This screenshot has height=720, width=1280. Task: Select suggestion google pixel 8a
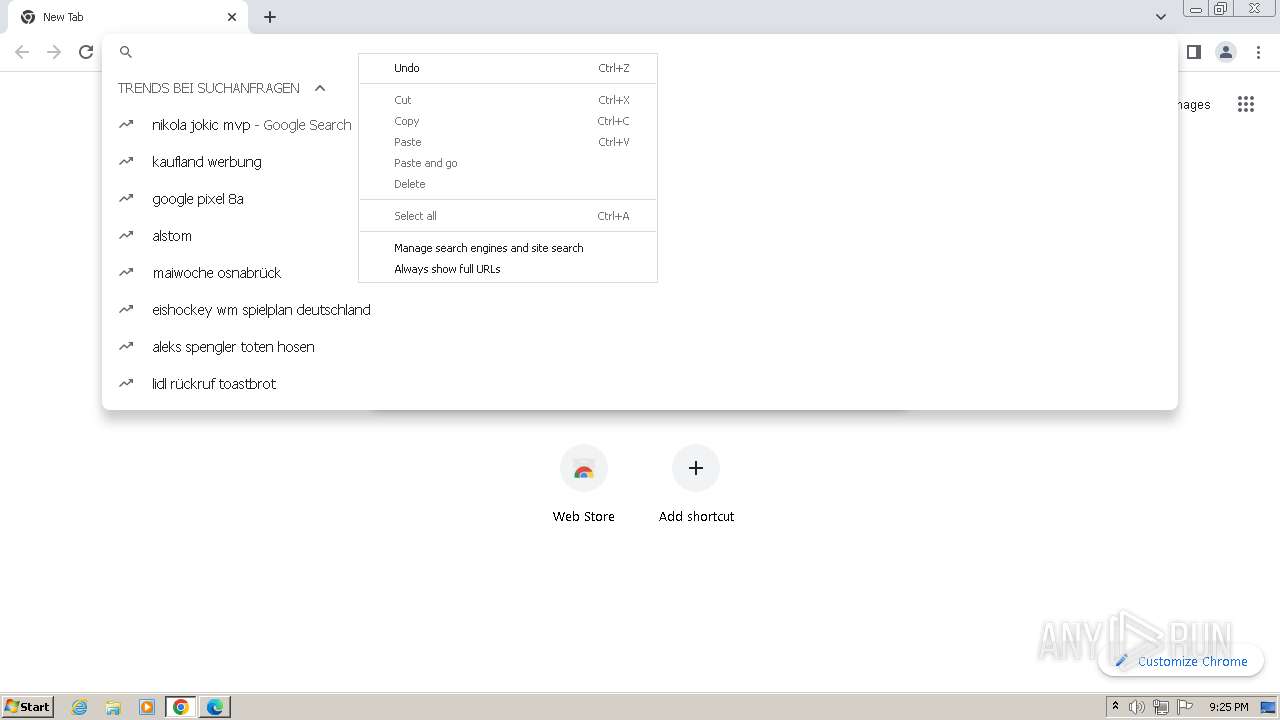[640, 199]
